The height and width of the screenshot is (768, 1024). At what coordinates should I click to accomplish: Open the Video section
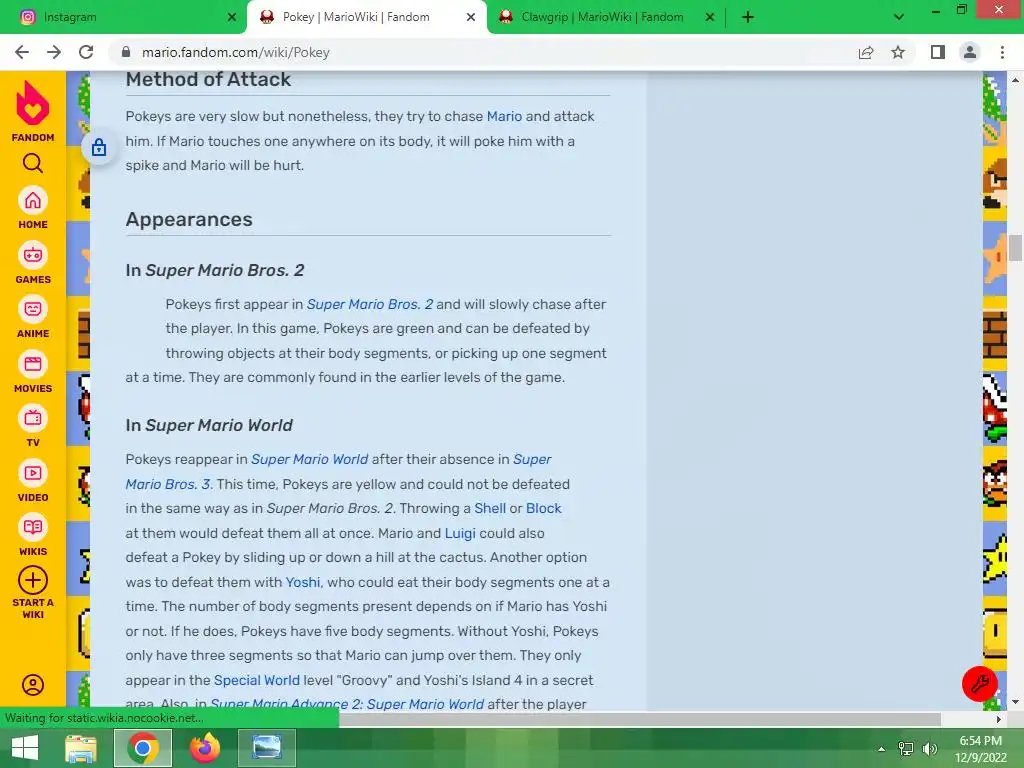[33, 481]
